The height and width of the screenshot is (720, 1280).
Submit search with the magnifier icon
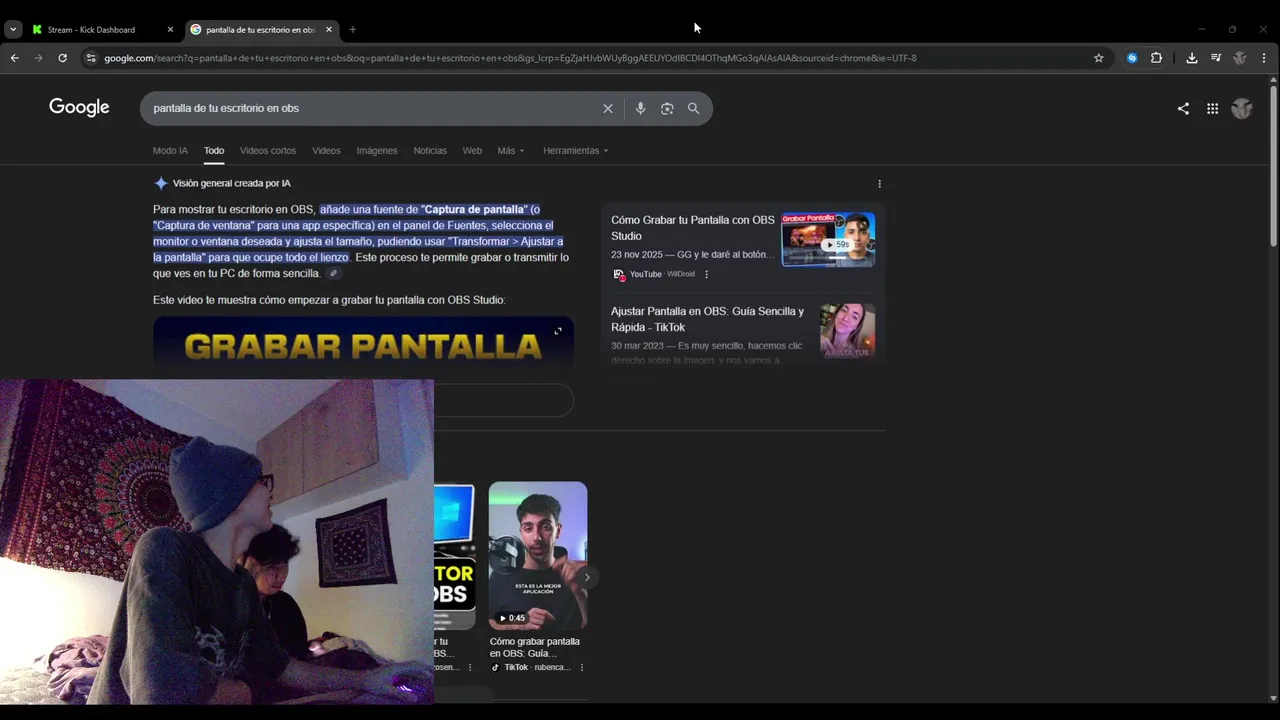click(693, 108)
